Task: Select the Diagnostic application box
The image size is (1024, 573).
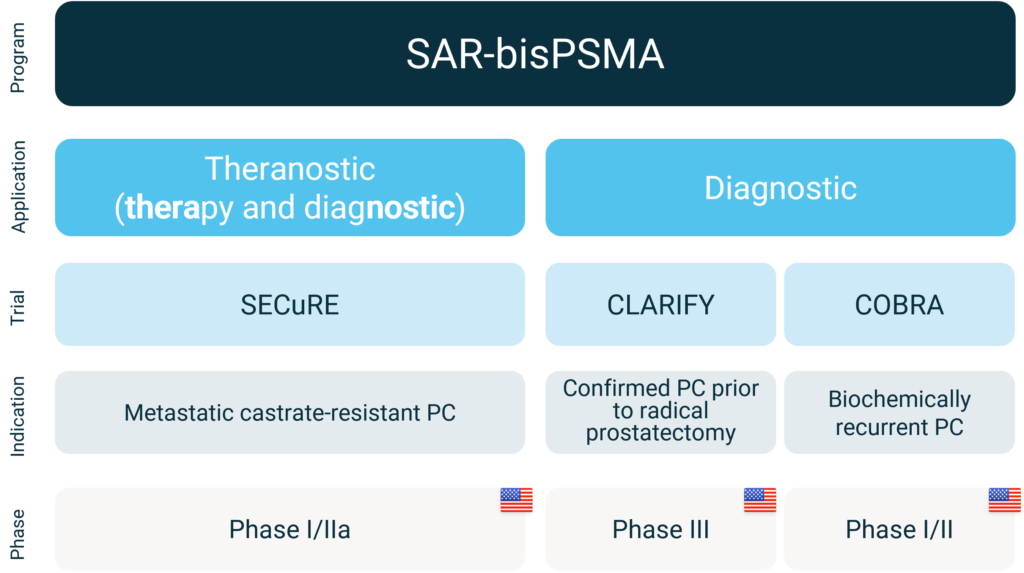Action: coord(780,188)
